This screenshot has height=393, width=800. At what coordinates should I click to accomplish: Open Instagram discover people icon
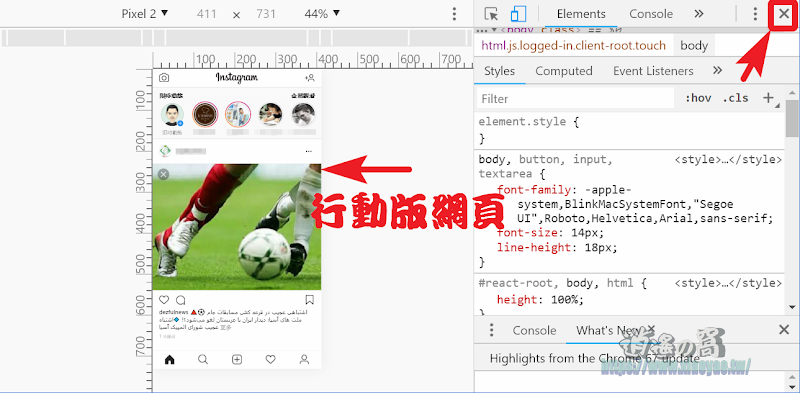[310, 78]
